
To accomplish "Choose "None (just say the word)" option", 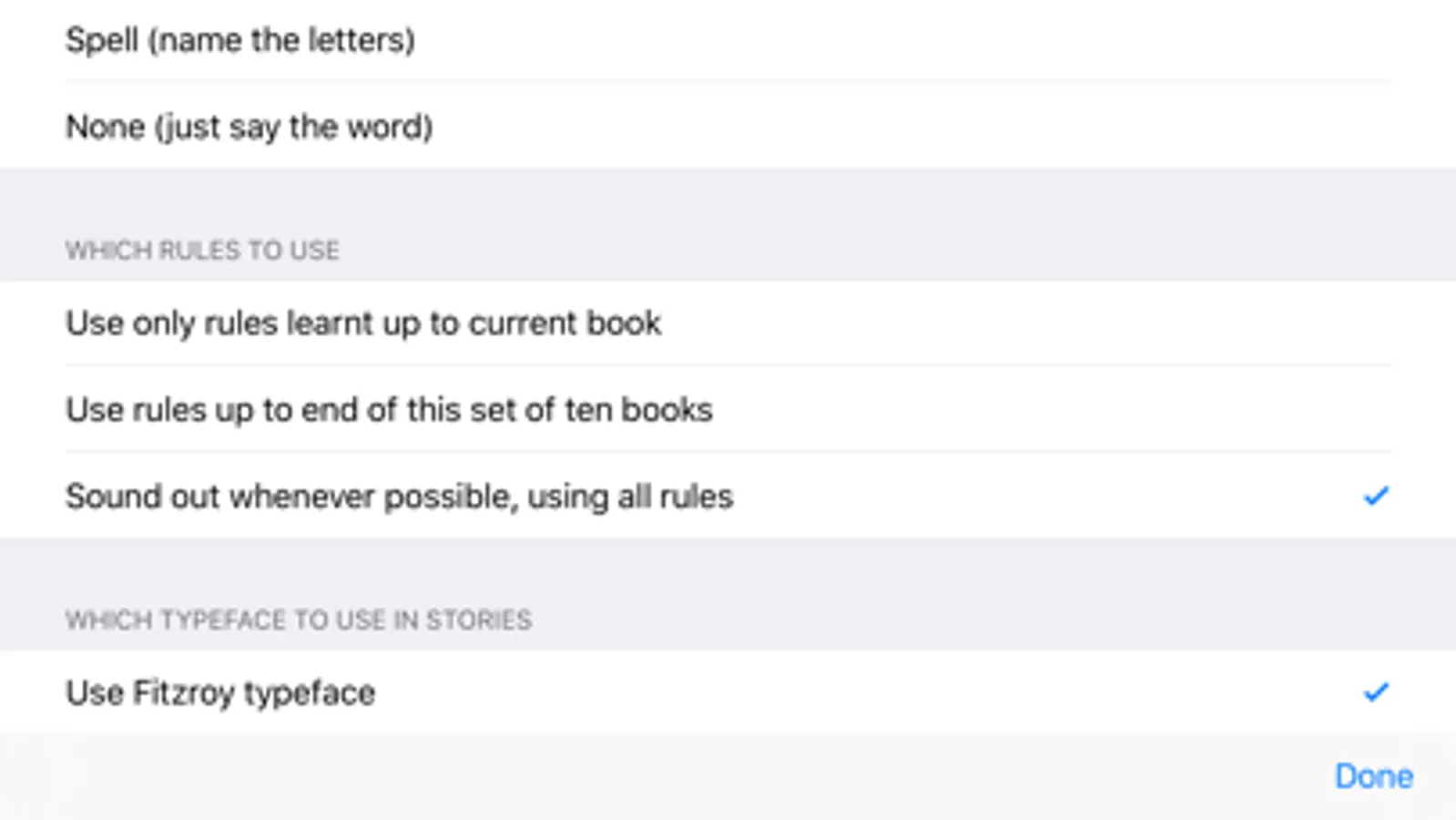I will (249, 127).
